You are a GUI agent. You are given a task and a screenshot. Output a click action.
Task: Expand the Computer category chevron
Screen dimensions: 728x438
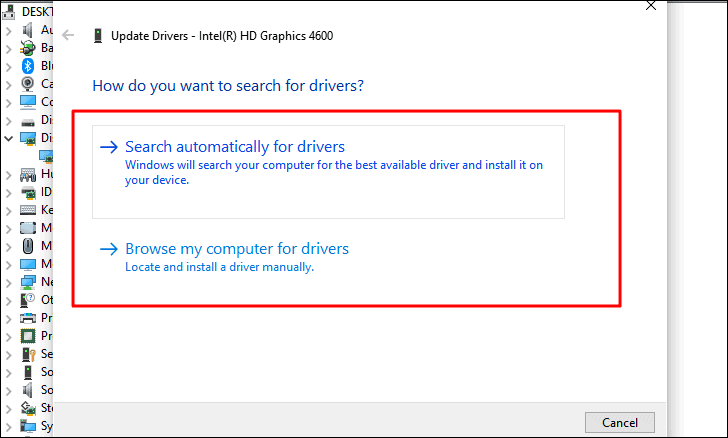tap(8, 103)
